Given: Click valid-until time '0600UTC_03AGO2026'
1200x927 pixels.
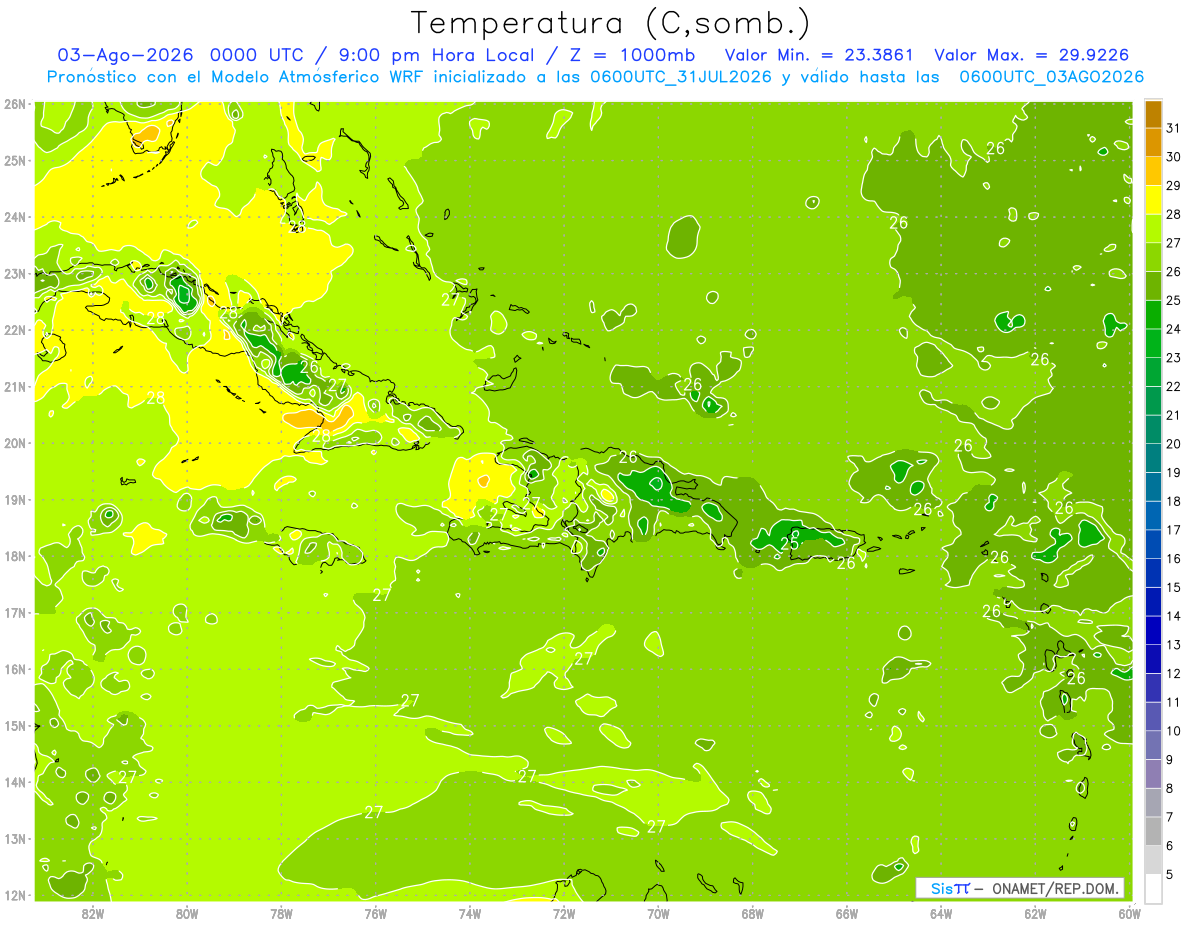Looking at the screenshot, I should tap(1052, 77).
